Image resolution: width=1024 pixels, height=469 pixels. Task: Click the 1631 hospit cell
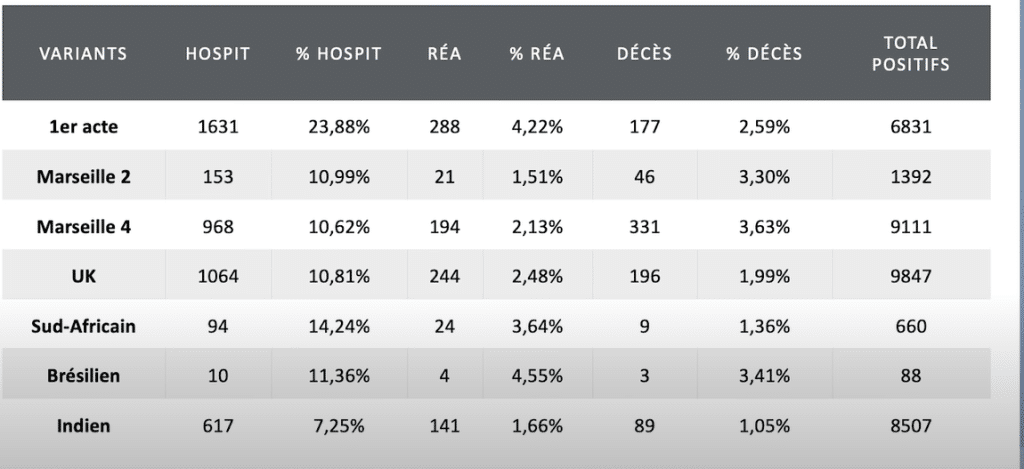click(217, 127)
